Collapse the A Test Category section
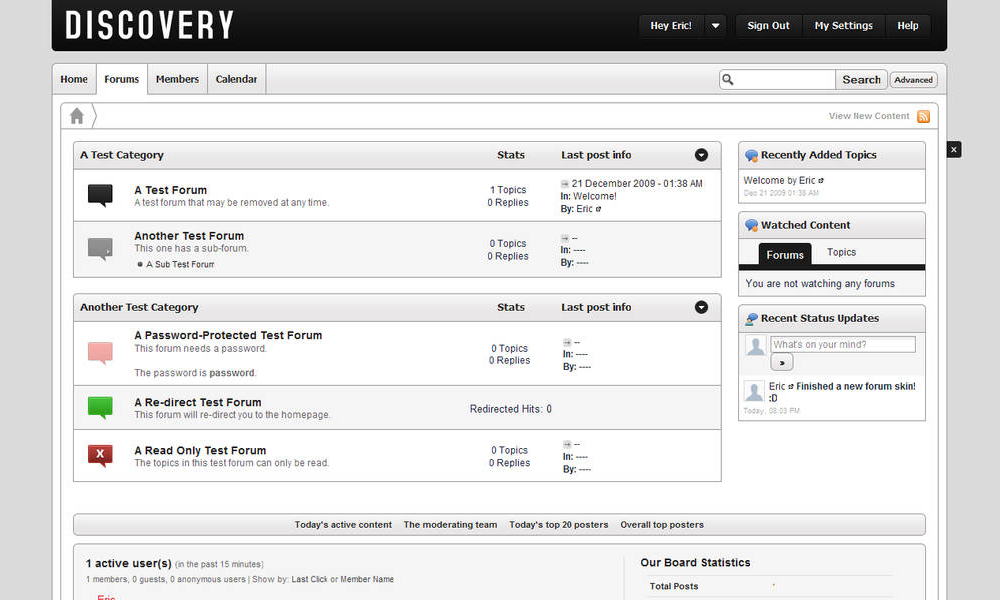This screenshot has height=600, width=1000. pyautogui.click(x=701, y=155)
